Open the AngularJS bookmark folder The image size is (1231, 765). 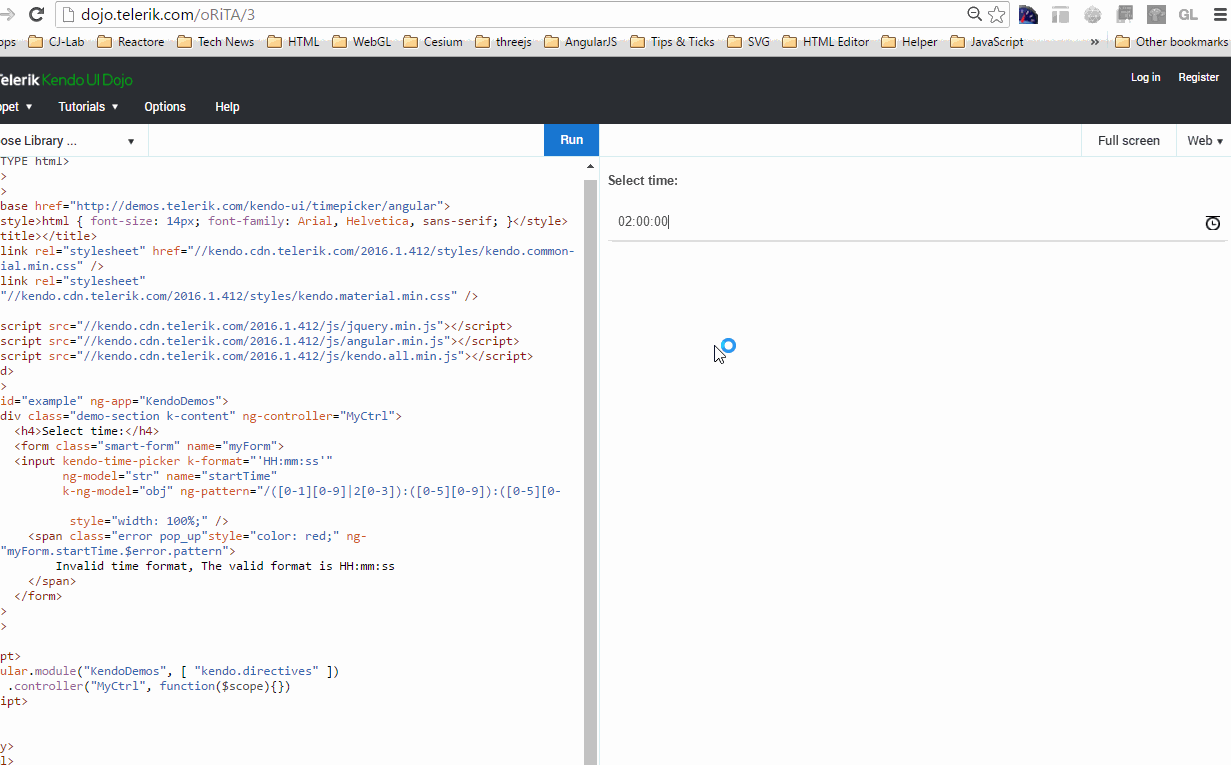coord(581,42)
